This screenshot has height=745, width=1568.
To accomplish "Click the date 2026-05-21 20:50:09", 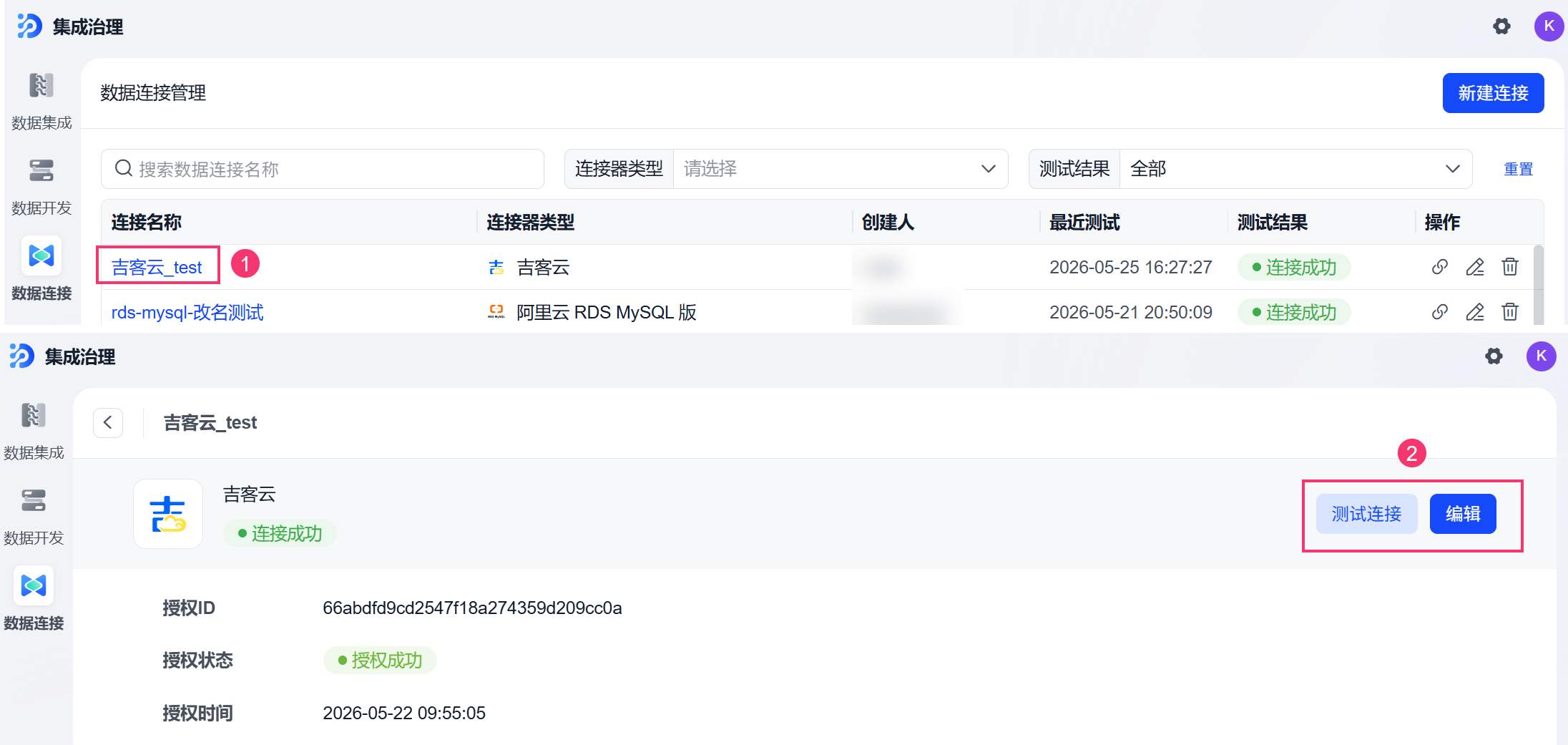I will point(1131,312).
